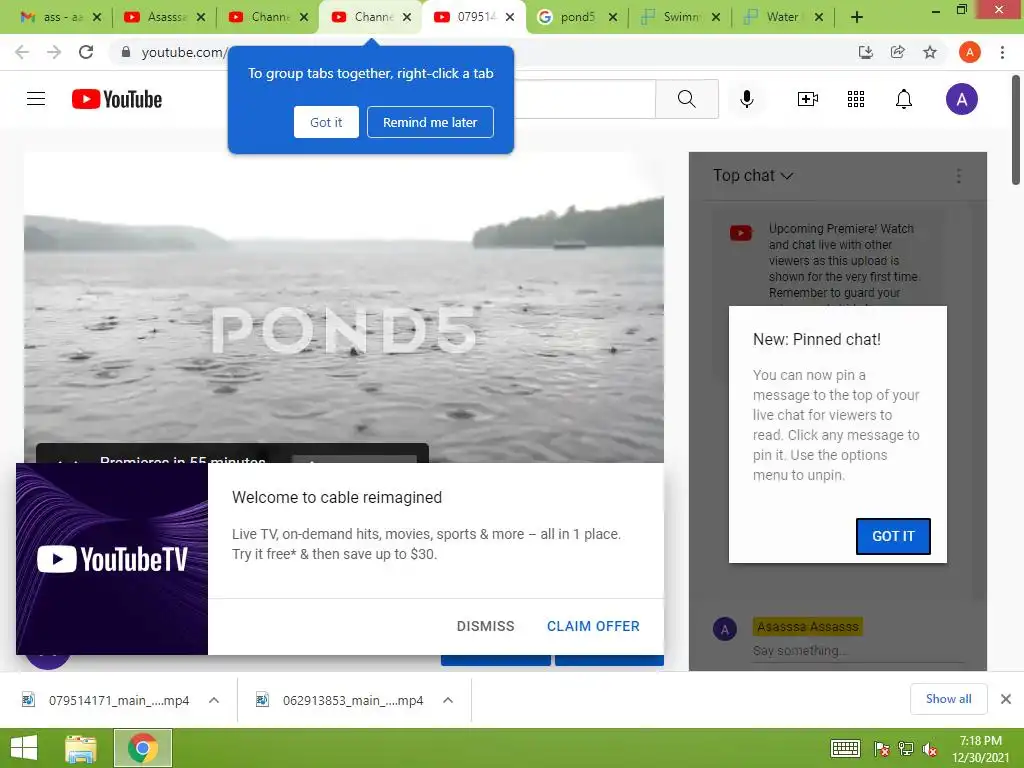Start voice search with microphone icon
Image resolution: width=1024 pixels, height=768 pixels.
tap(747, 99)
